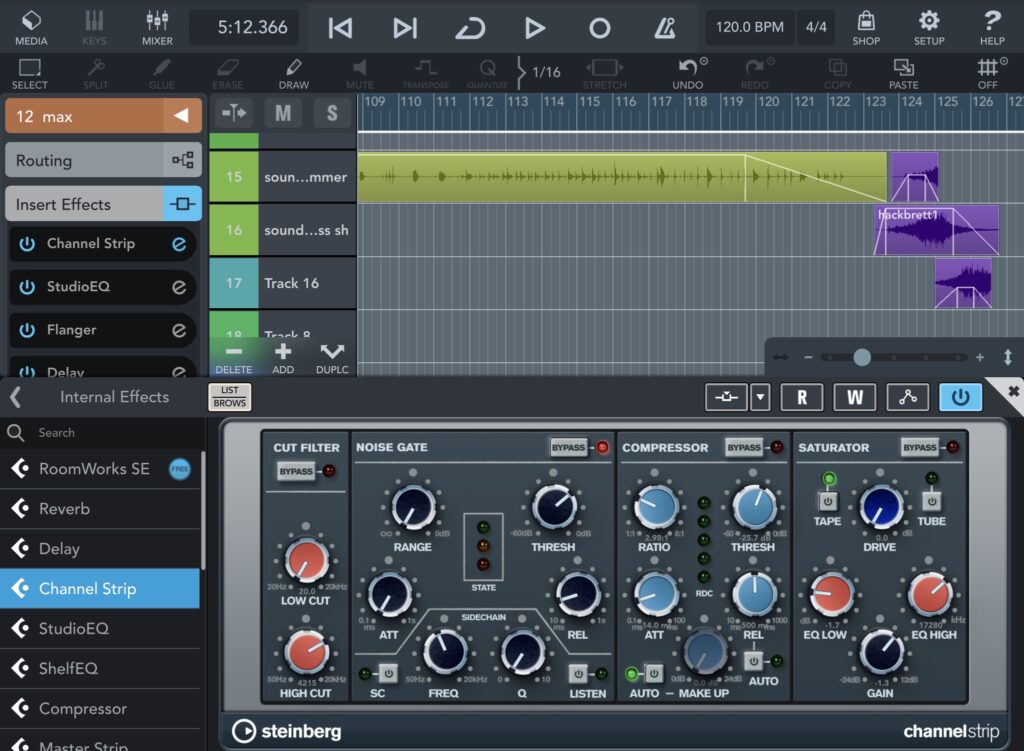The height and width of the screenshot is (751, 1024).
Task: Open the Mixer panel
Action: pyautogui.click(x=157, y=27)
